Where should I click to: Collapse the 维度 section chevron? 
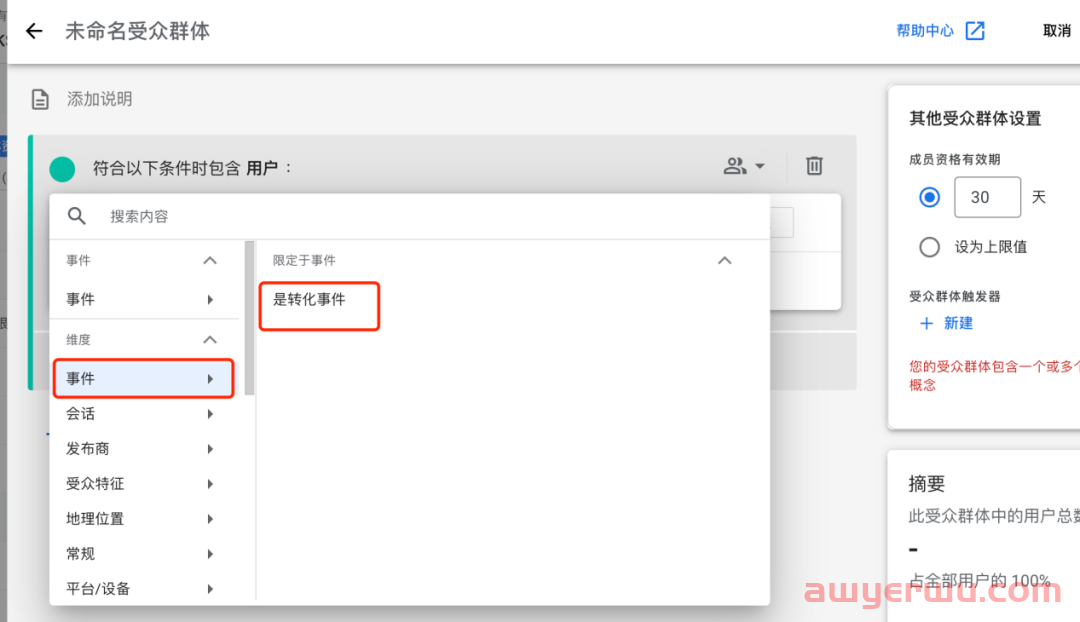pos(210,340)
